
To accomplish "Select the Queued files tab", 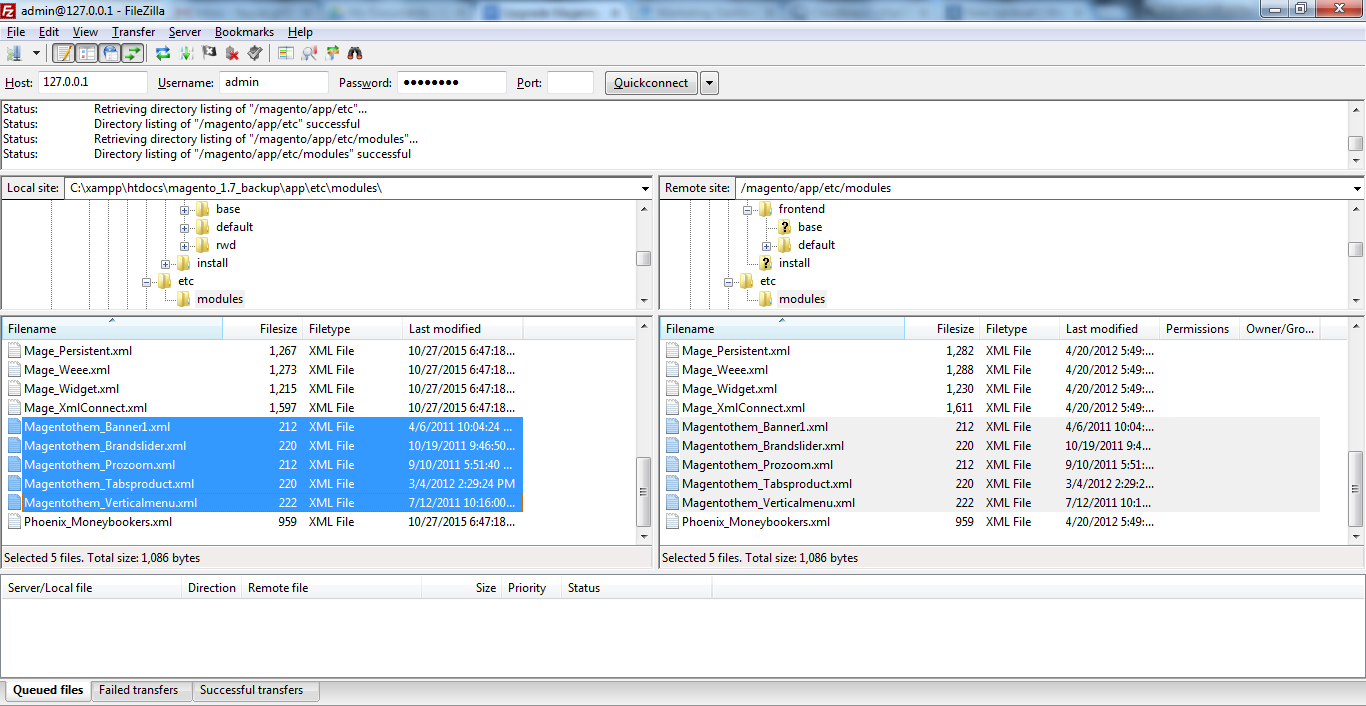I will click(x=48, y=690).
